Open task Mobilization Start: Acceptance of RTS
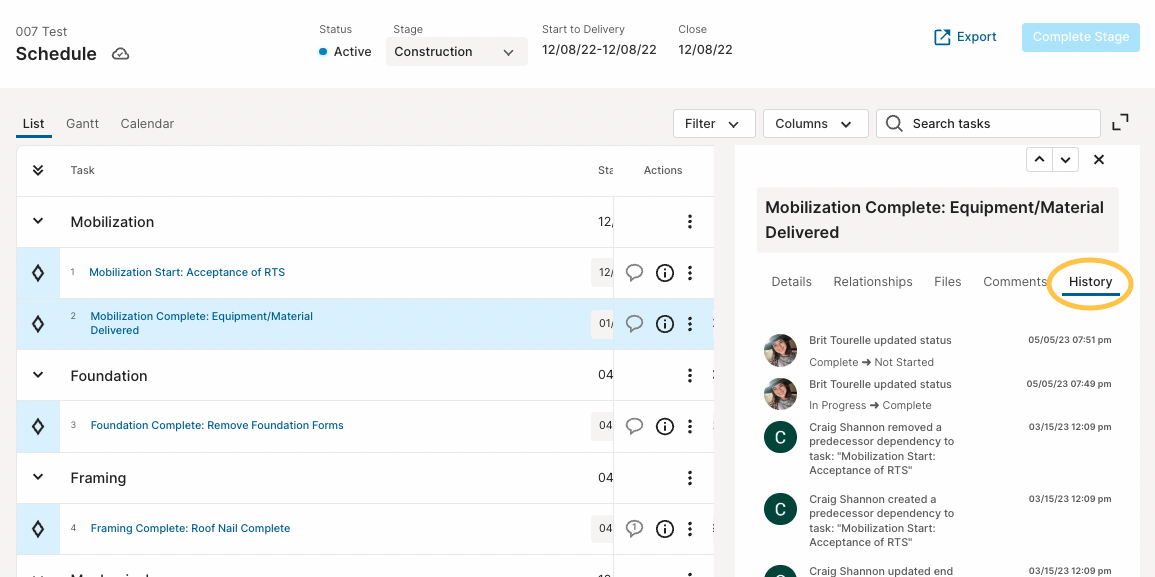Image resolution: width=1155 pixels, height=577 pixels. point(187,272)
